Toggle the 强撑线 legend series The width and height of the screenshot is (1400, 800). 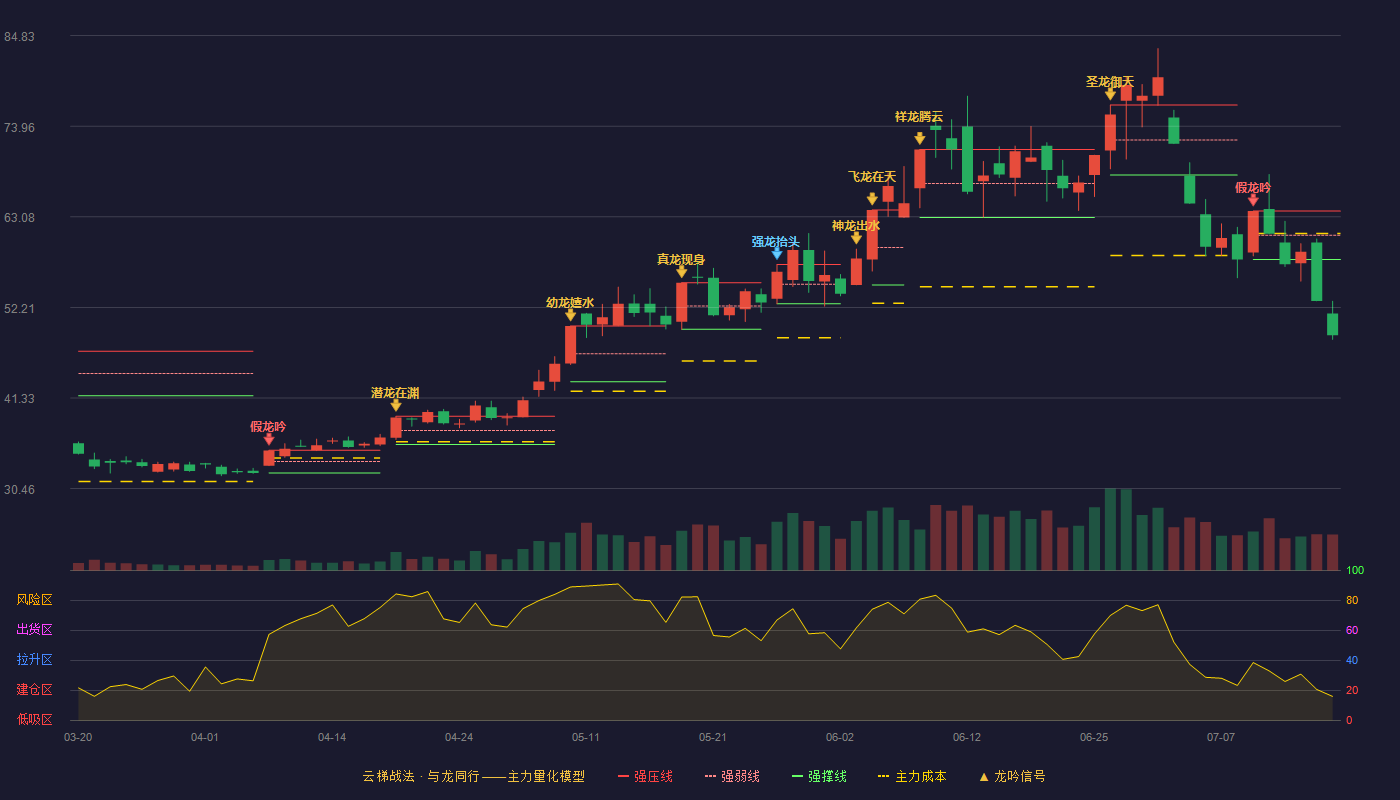click(819, 776)
